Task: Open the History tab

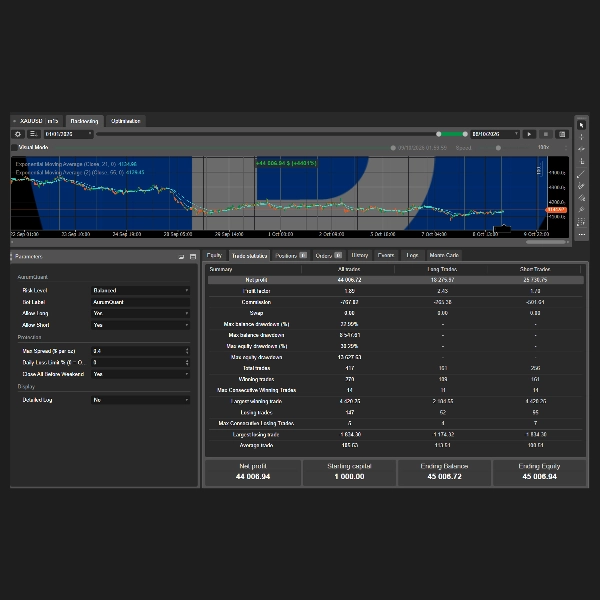Action: tap(360, 255)
